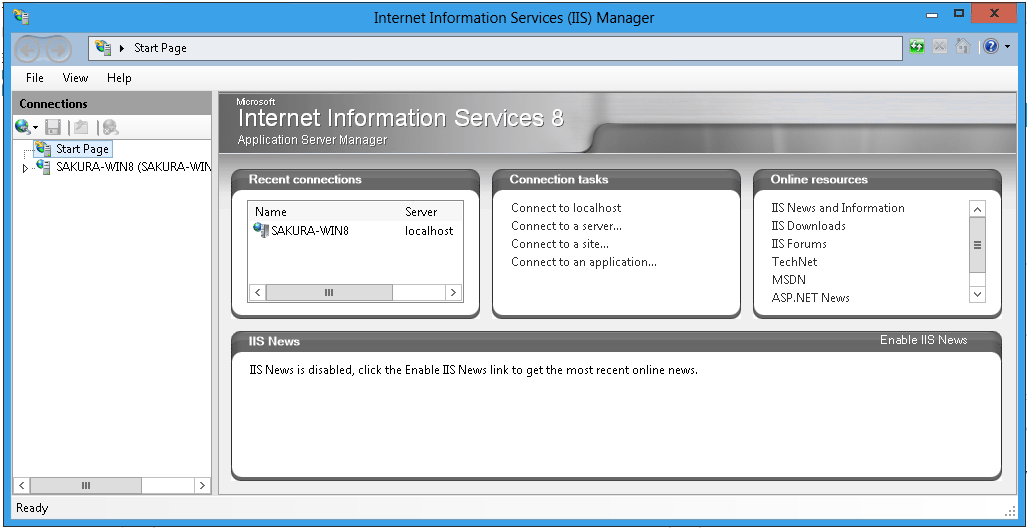The image size is (1029, 530).
Task: Open the dropdown arrow beside Help icon
Action: point(1007,47)
